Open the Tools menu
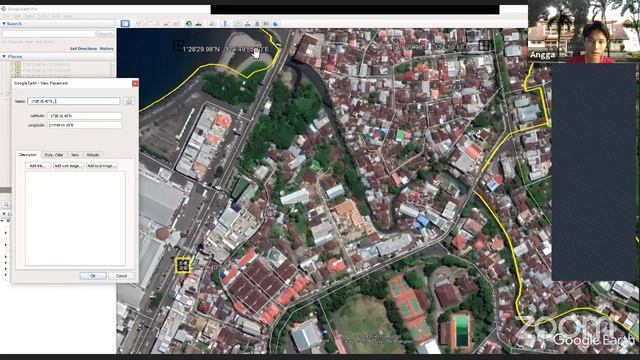Image resolution: width=640 pixels, height=360 pixels. [43, 16]
